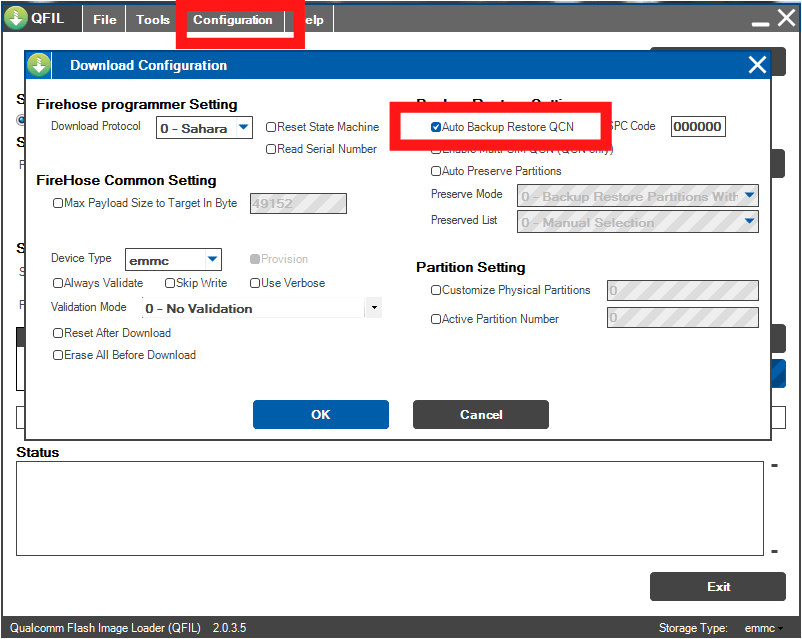Click inside the Status log box

point(390,509)
